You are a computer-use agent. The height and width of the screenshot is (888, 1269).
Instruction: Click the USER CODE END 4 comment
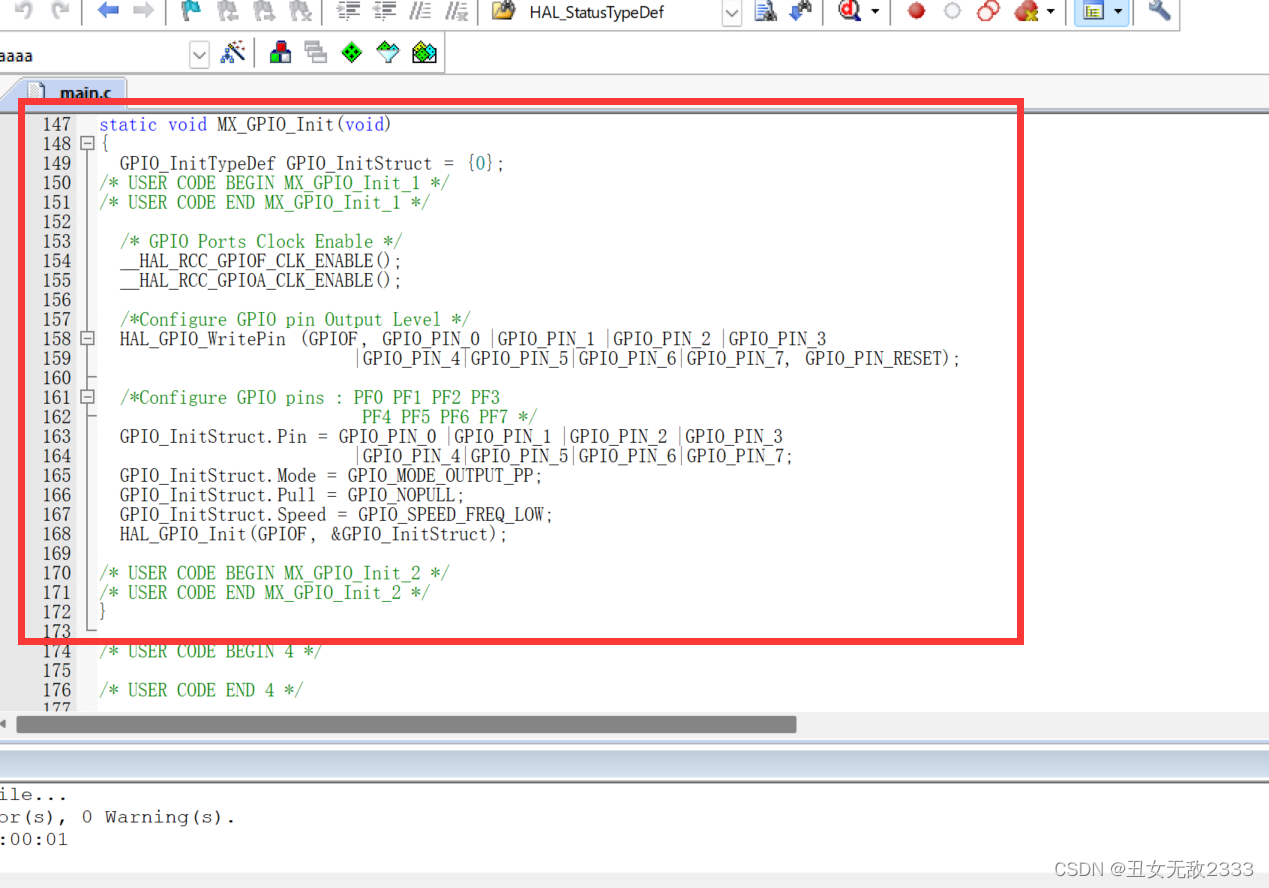[x=200, y=691]
